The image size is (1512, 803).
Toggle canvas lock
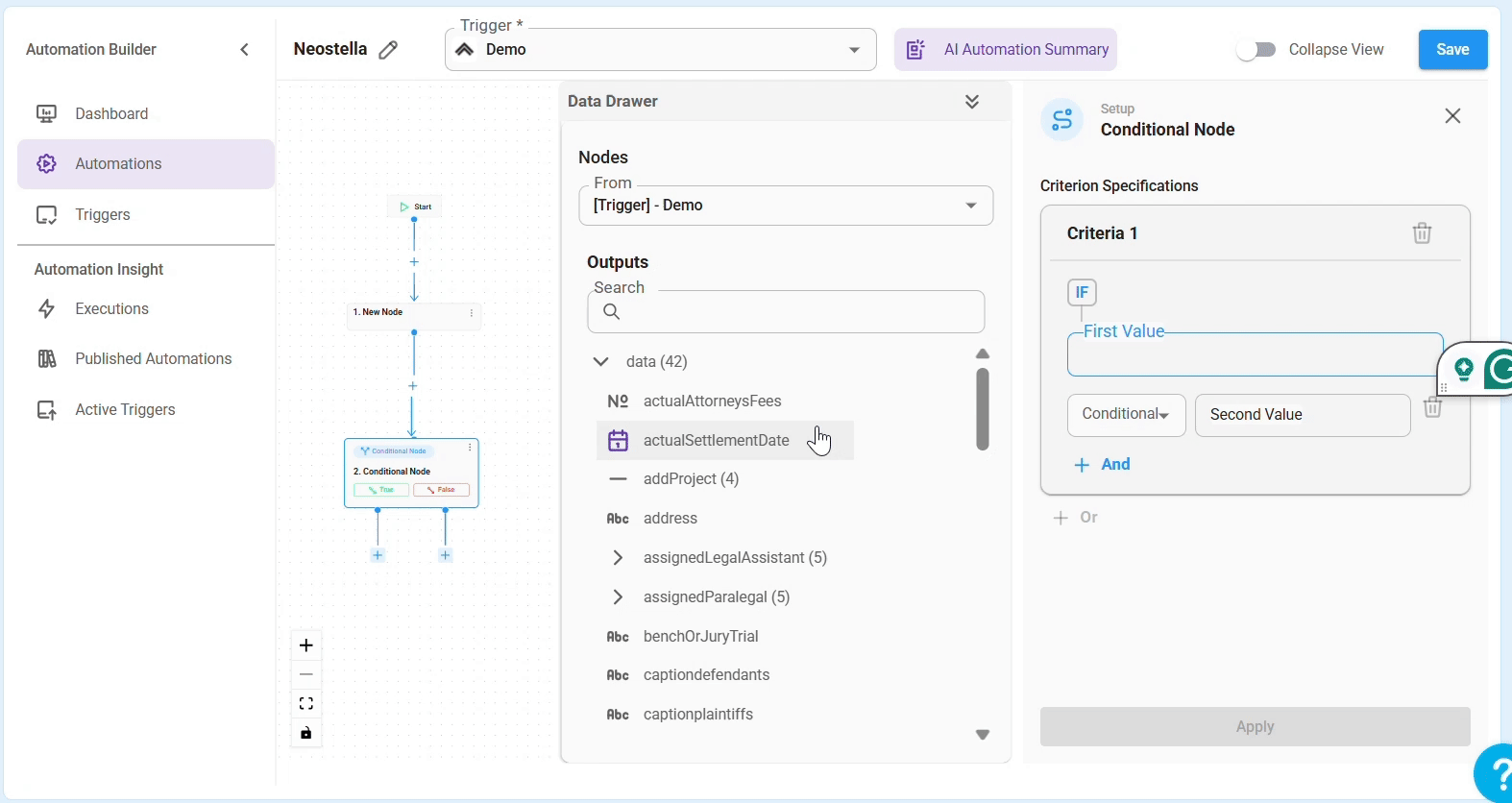click(x=306, y=734)
